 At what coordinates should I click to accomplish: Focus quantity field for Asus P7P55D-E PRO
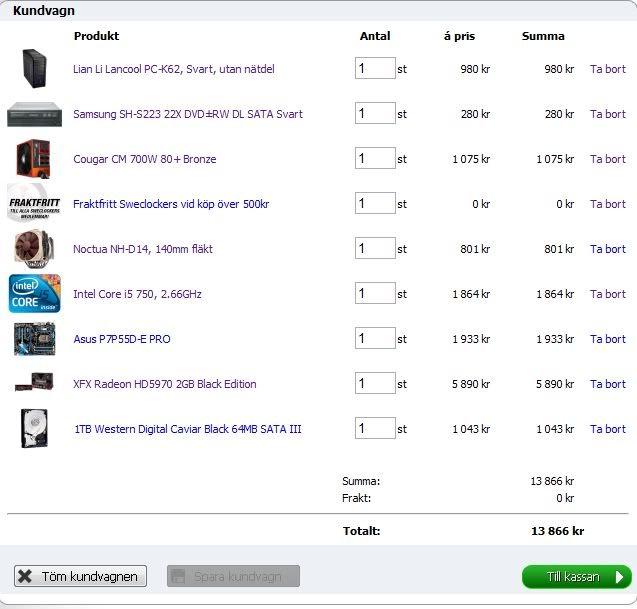pyautogui.click(x=375, y=338)
